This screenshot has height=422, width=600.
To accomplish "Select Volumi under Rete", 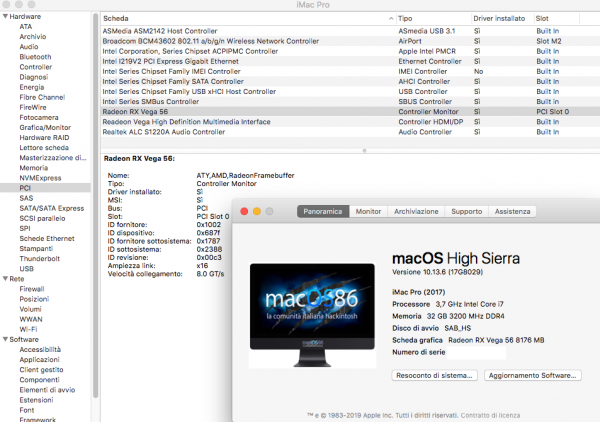I will (x=30, y=309).
